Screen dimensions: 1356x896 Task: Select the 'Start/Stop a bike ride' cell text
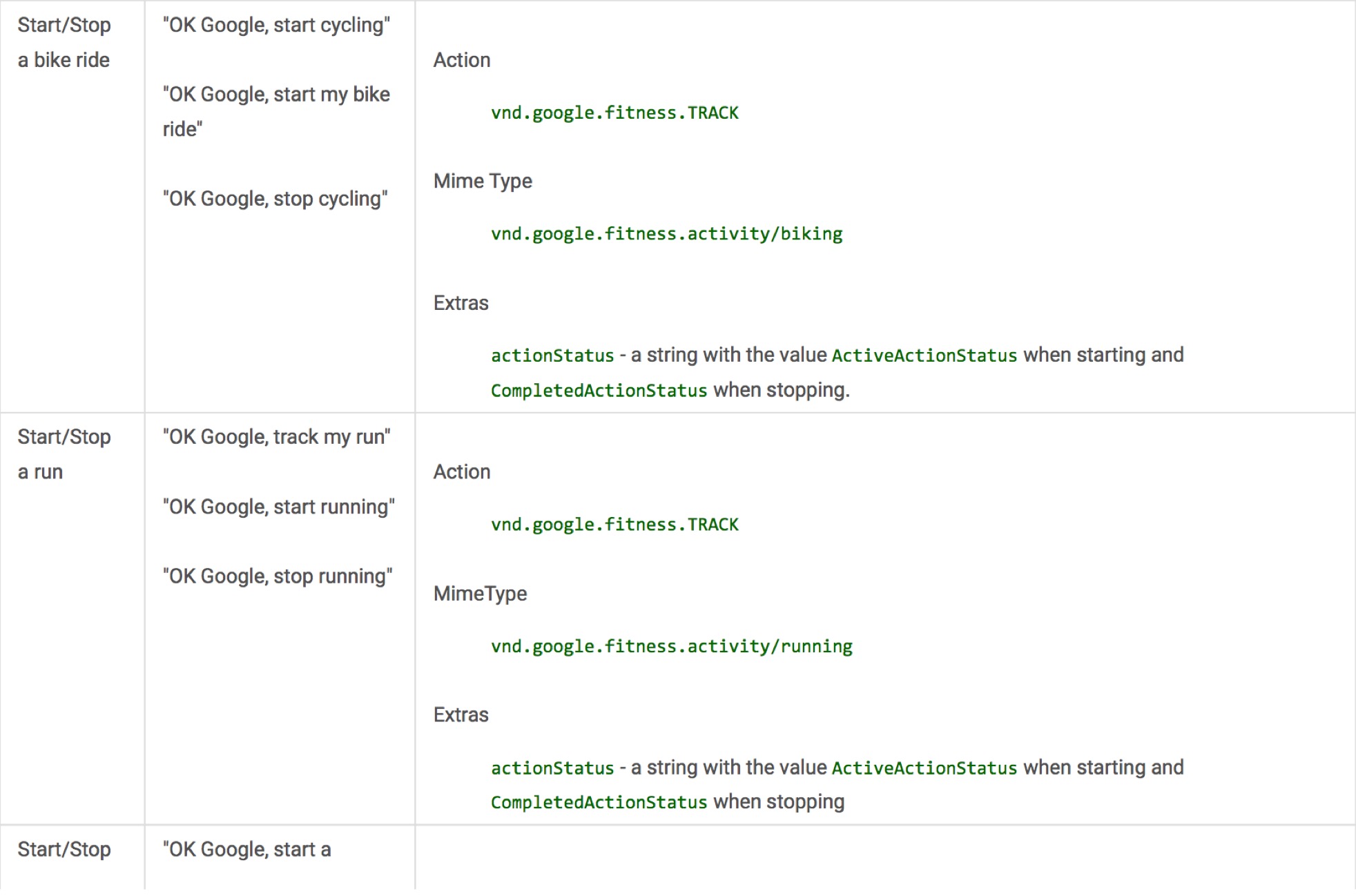(x=64, y=43)
